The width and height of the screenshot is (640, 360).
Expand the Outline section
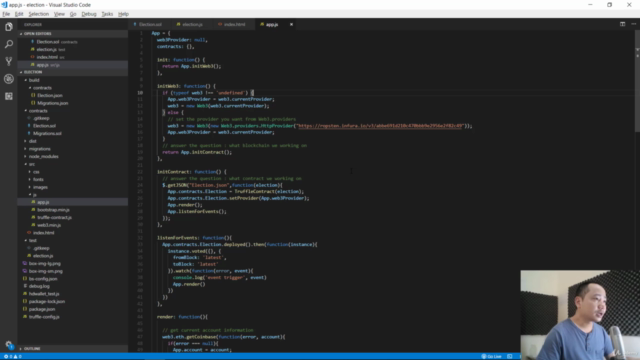73,349
